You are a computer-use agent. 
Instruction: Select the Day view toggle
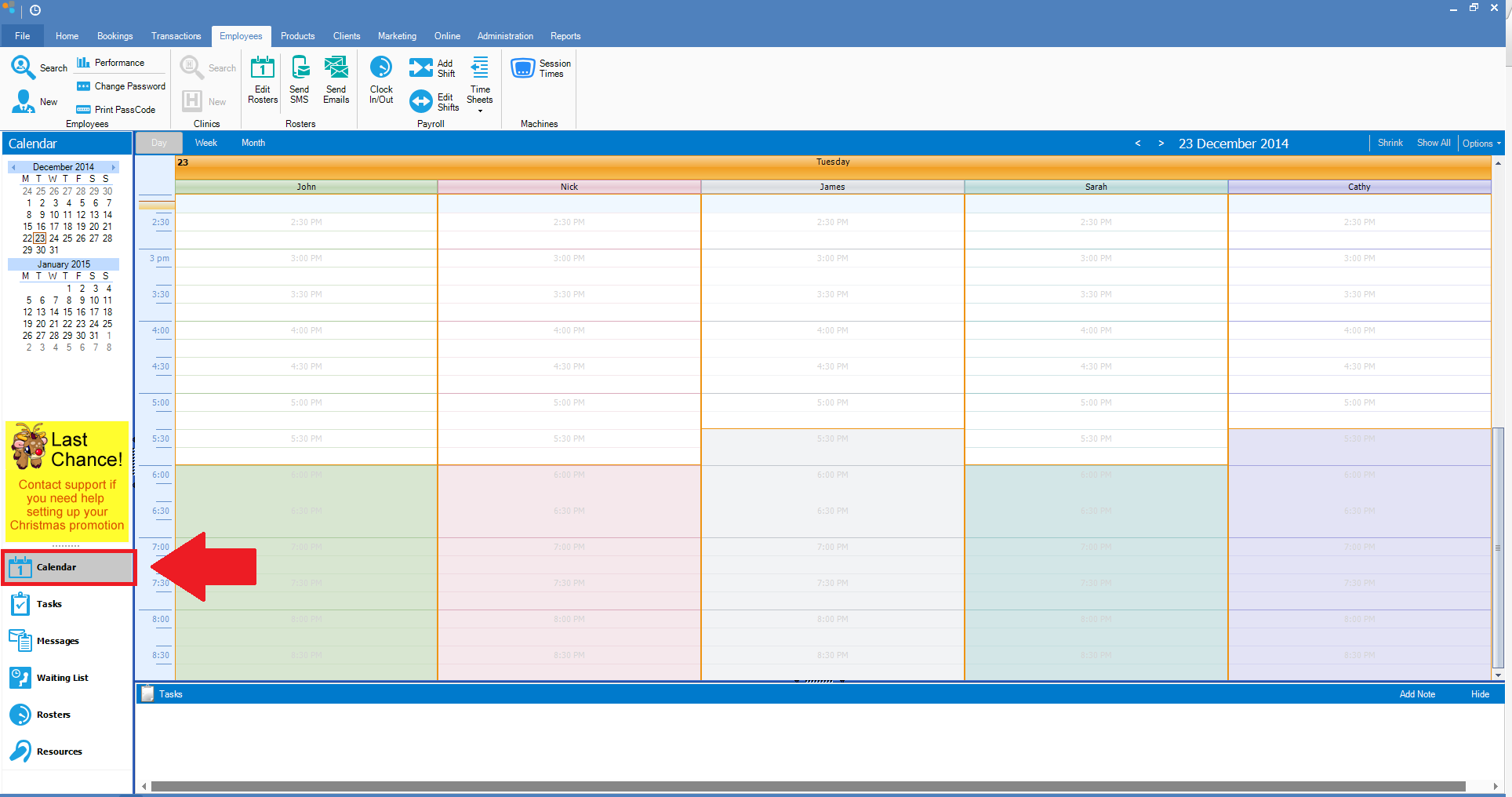[159, 143]
